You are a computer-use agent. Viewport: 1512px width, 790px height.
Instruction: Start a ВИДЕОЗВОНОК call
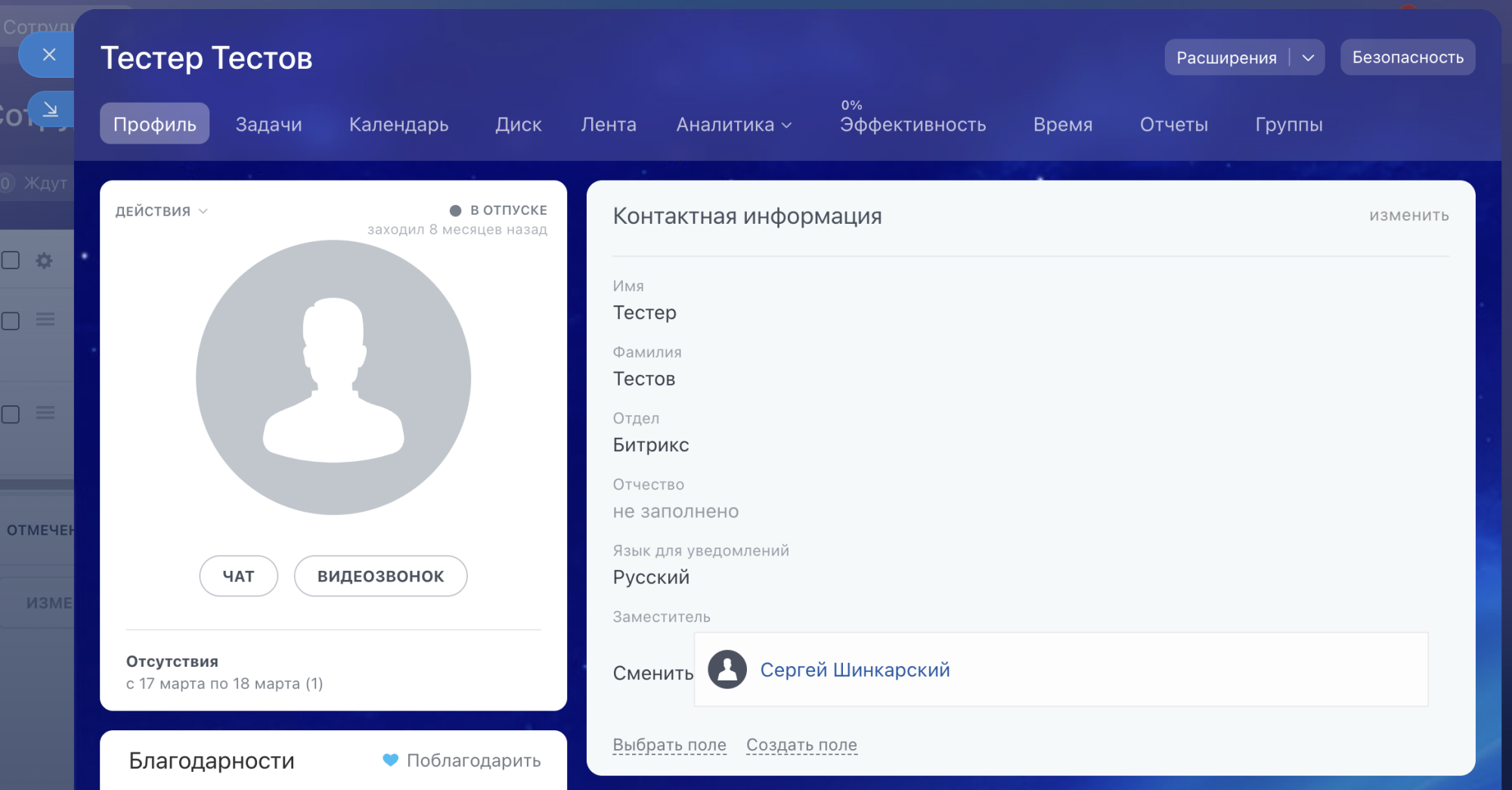(x=380, y=576)
